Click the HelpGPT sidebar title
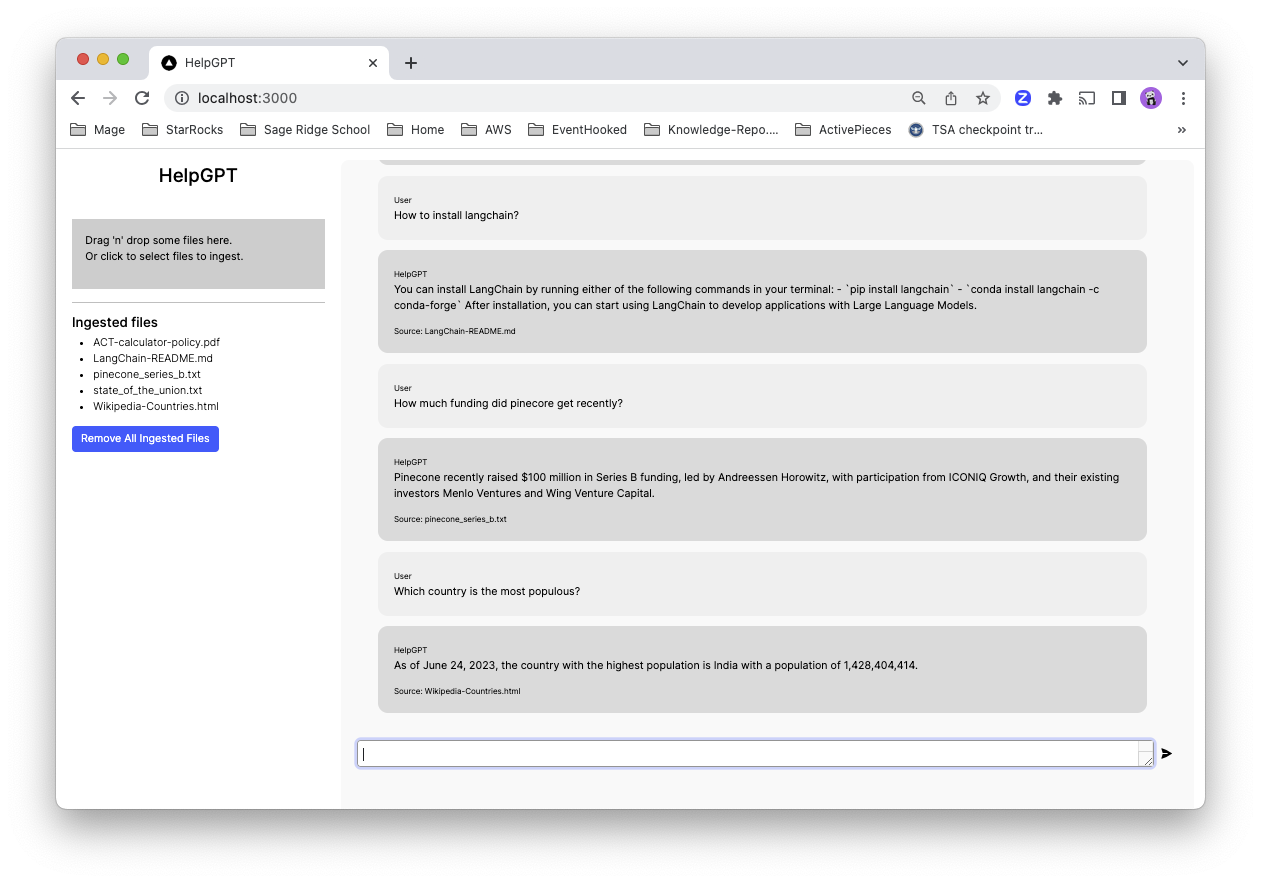Image resolution: width=1261 pixels, height=883 pixels. point(198,176)
